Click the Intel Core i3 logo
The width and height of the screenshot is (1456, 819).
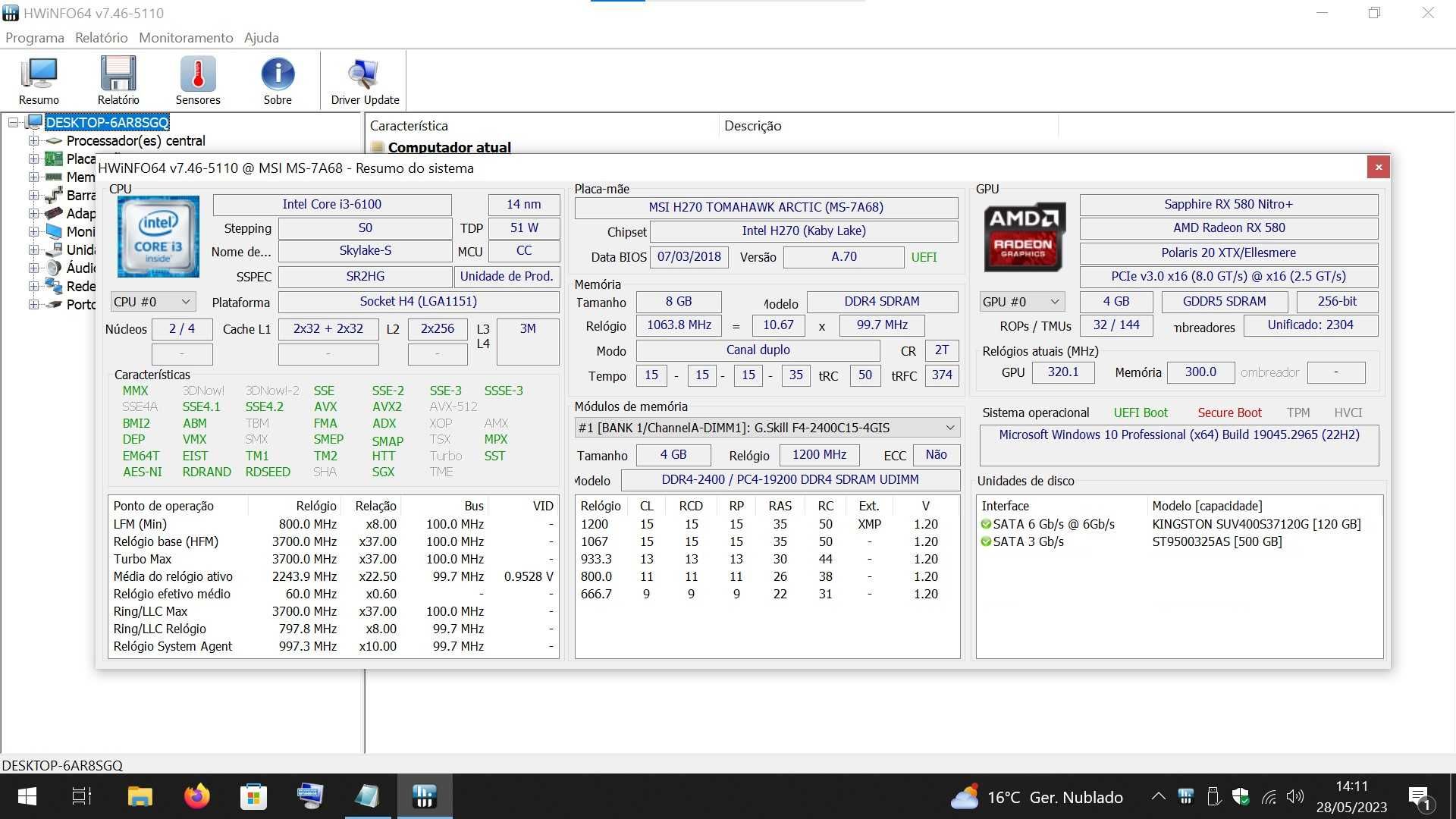(158, 237)
